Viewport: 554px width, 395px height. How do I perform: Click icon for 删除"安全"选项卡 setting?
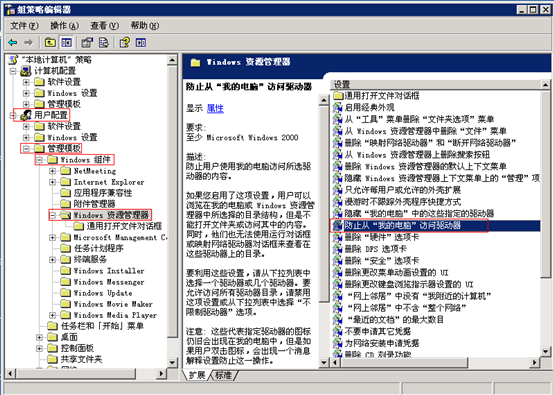(338, 261)
